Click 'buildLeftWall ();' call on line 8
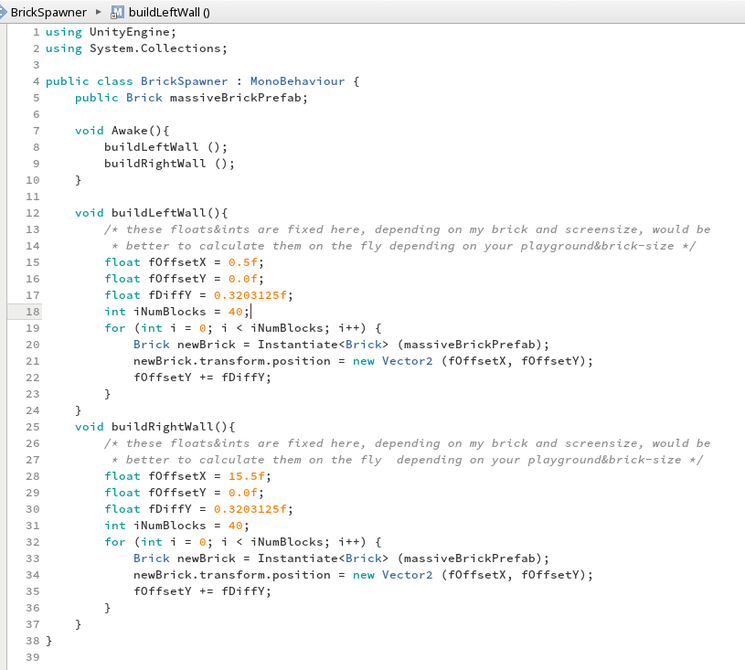Image resolution: width=745 pixels, height=670 pixels. point(166,147)
